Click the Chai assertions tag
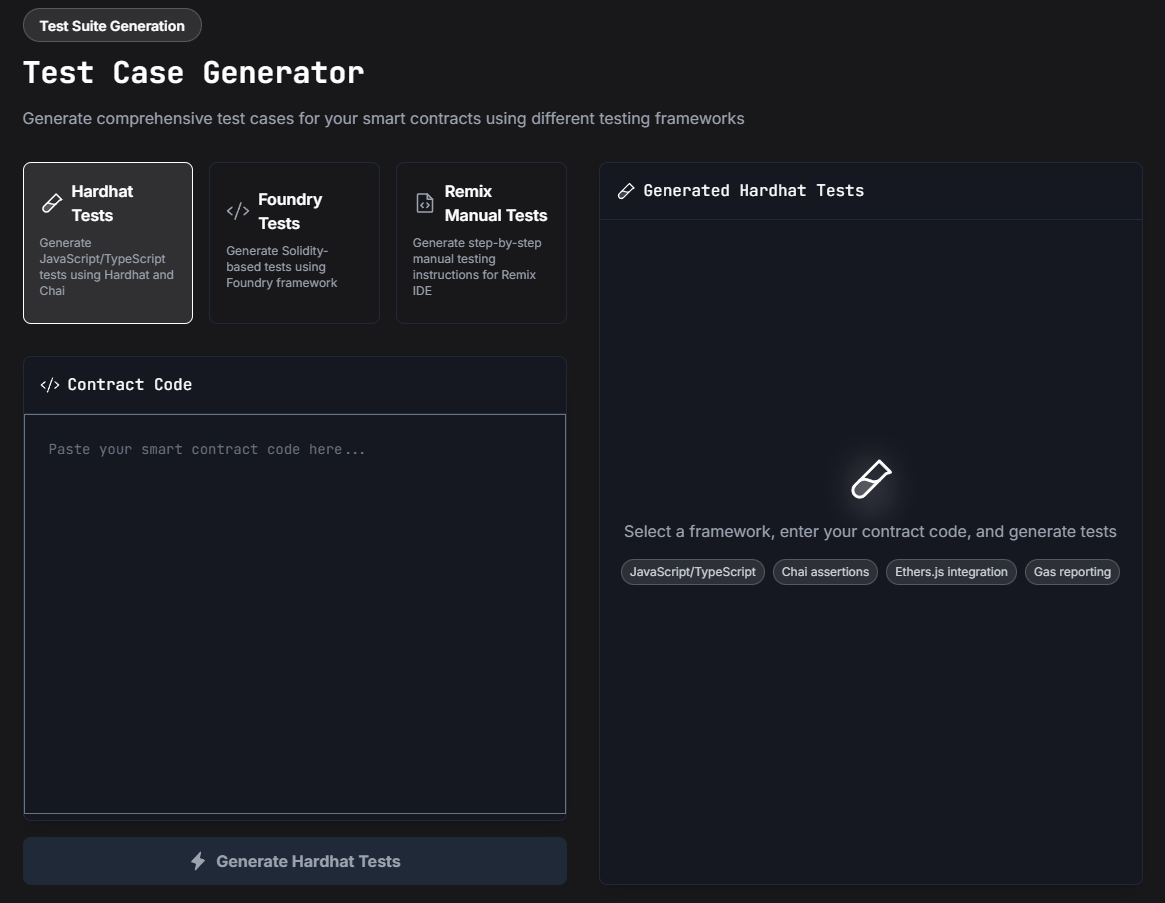This screenshot has height=903, width=1165. (825, 572)
